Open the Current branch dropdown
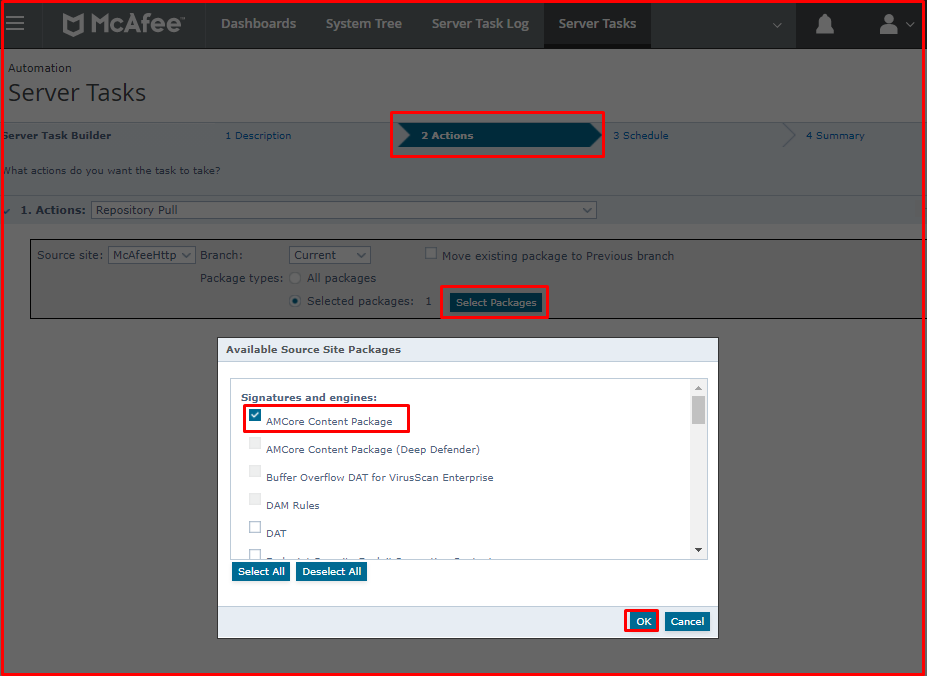The image size is (927, 676). click(x=329, y=255)
